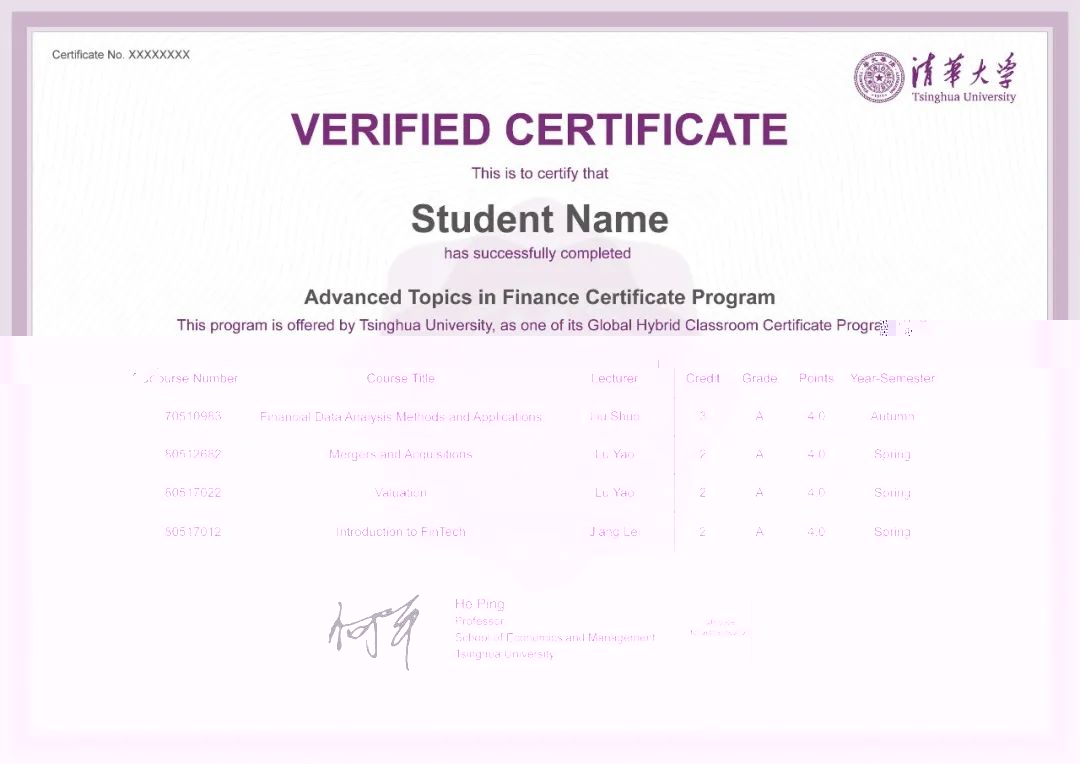This screenshot has height=764, width=1080.
Task: Click lecturer "Lu Yao" in the Valuation row
Action: (614, 493)
